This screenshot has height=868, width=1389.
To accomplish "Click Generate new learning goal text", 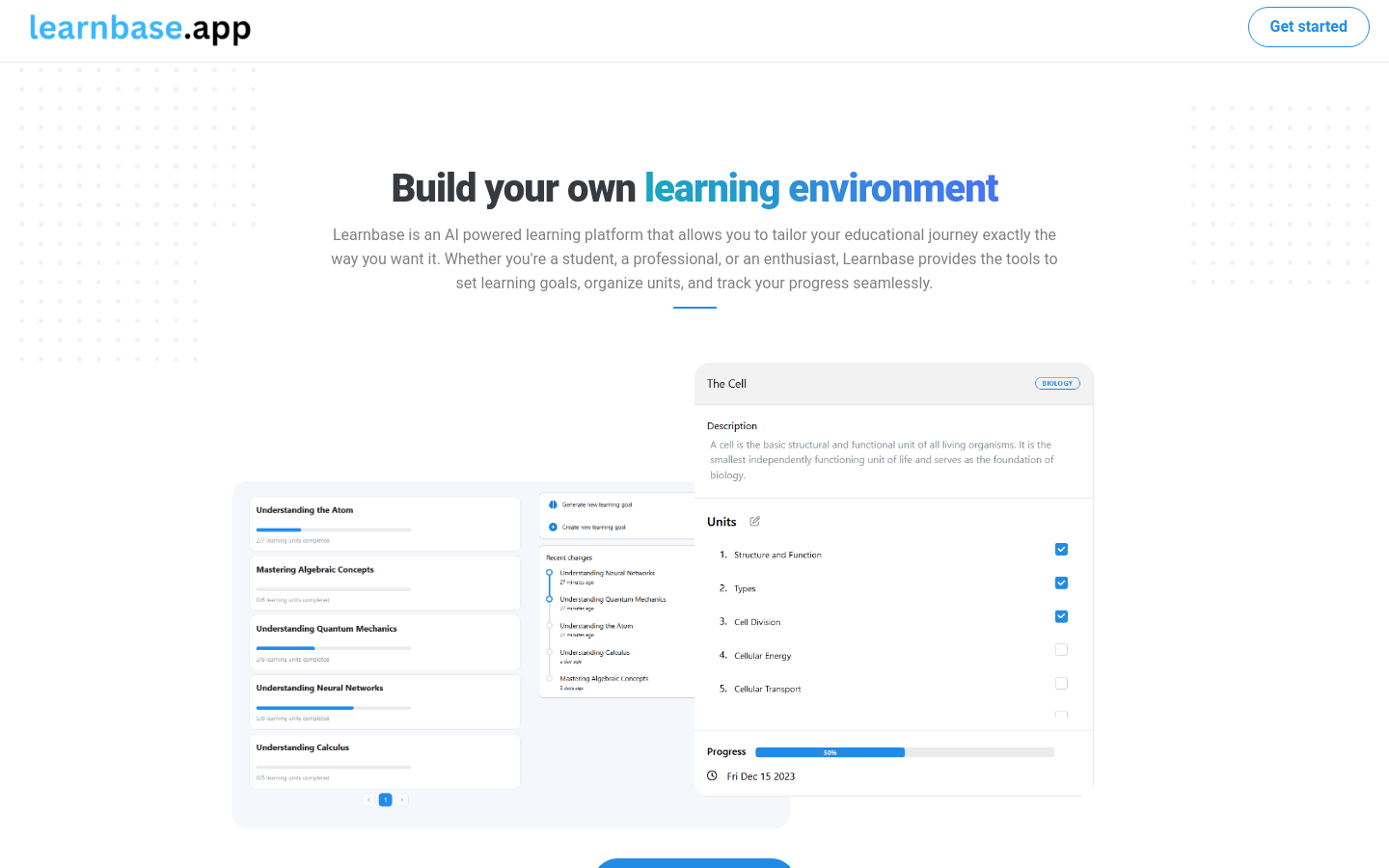I will 597,504.
